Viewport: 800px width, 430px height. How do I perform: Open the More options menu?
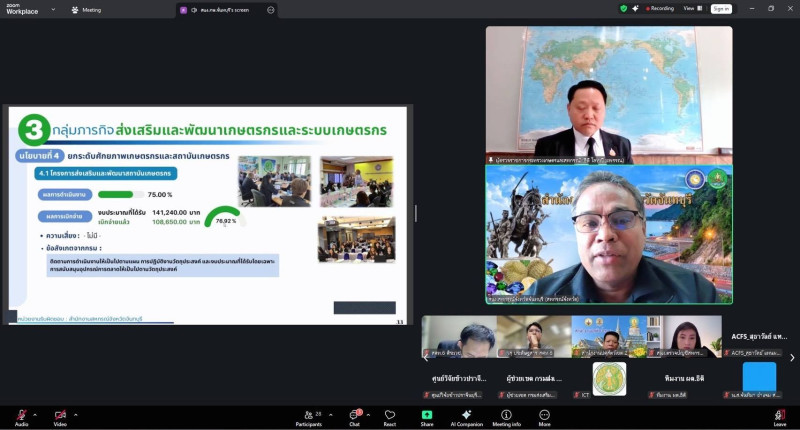(x=544, y=415)
